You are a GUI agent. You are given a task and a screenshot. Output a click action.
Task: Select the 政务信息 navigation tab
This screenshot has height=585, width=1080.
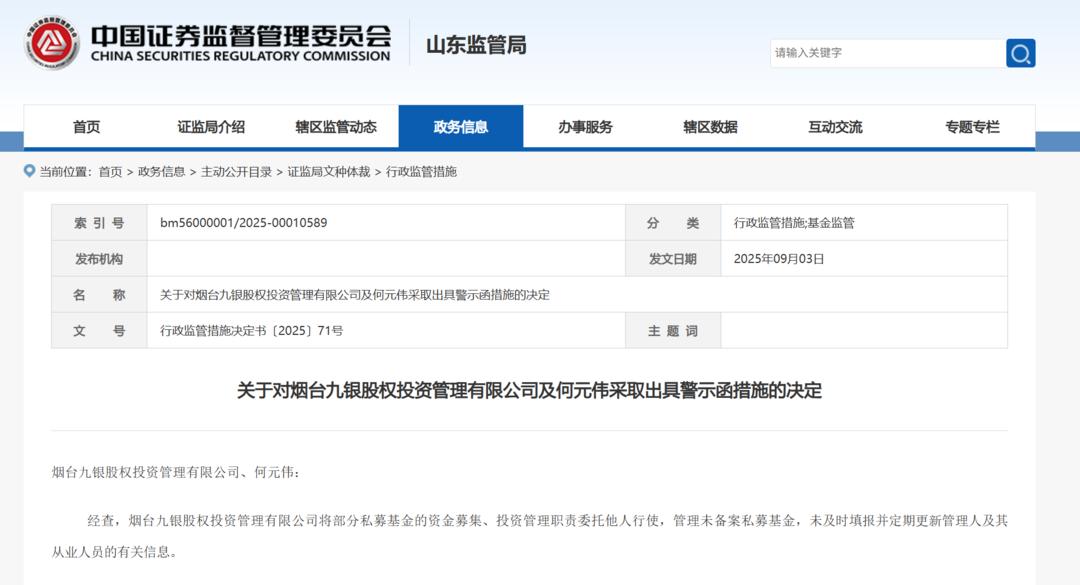(461, 127)
